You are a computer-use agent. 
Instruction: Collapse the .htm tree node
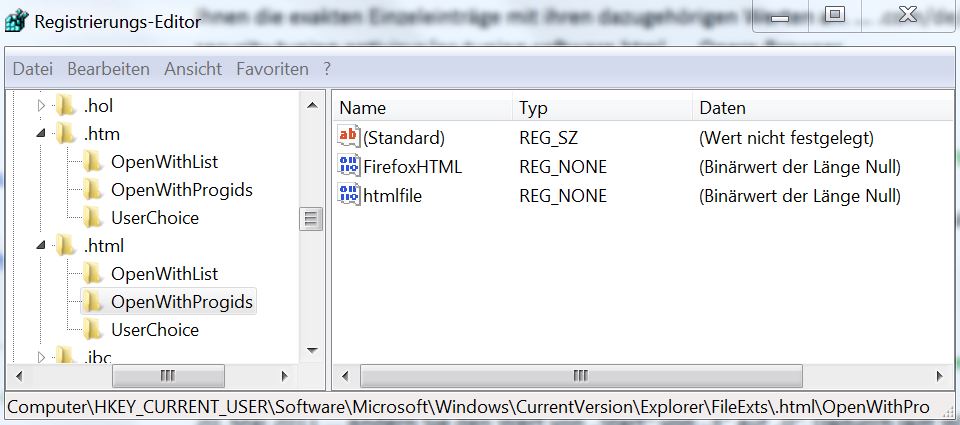41,134
